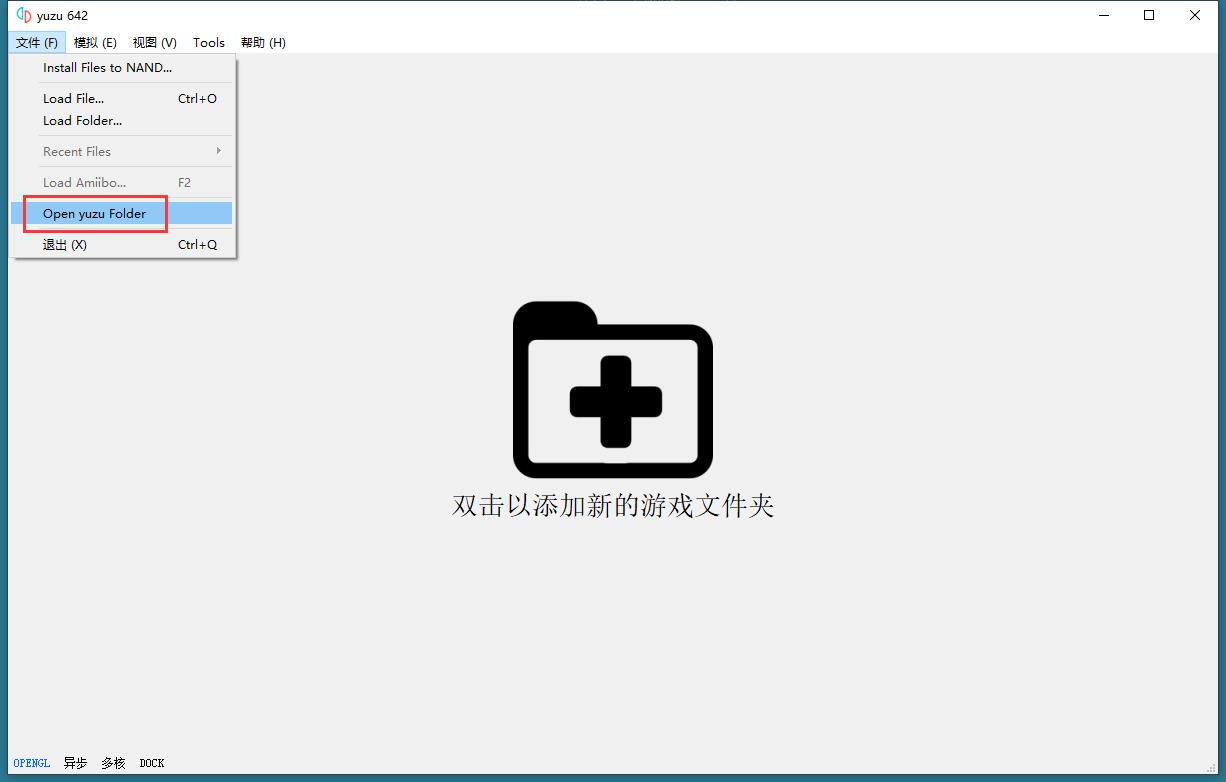1226x782 pixels.
Task: Toggle 异步 async GPU status button
Action: pyautogui.click(x=75, y=763)
